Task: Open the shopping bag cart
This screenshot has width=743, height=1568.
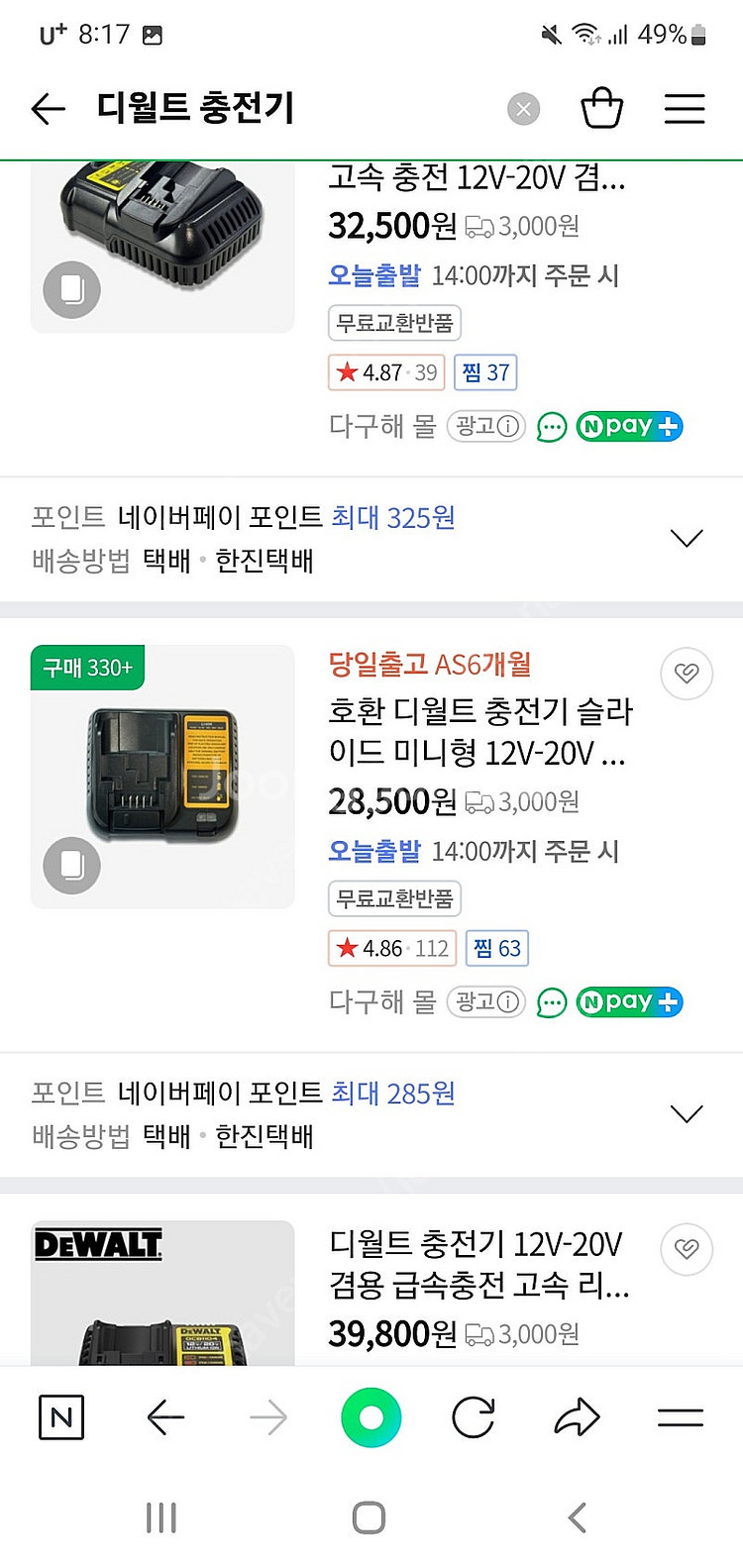Action: pos(601,108)
